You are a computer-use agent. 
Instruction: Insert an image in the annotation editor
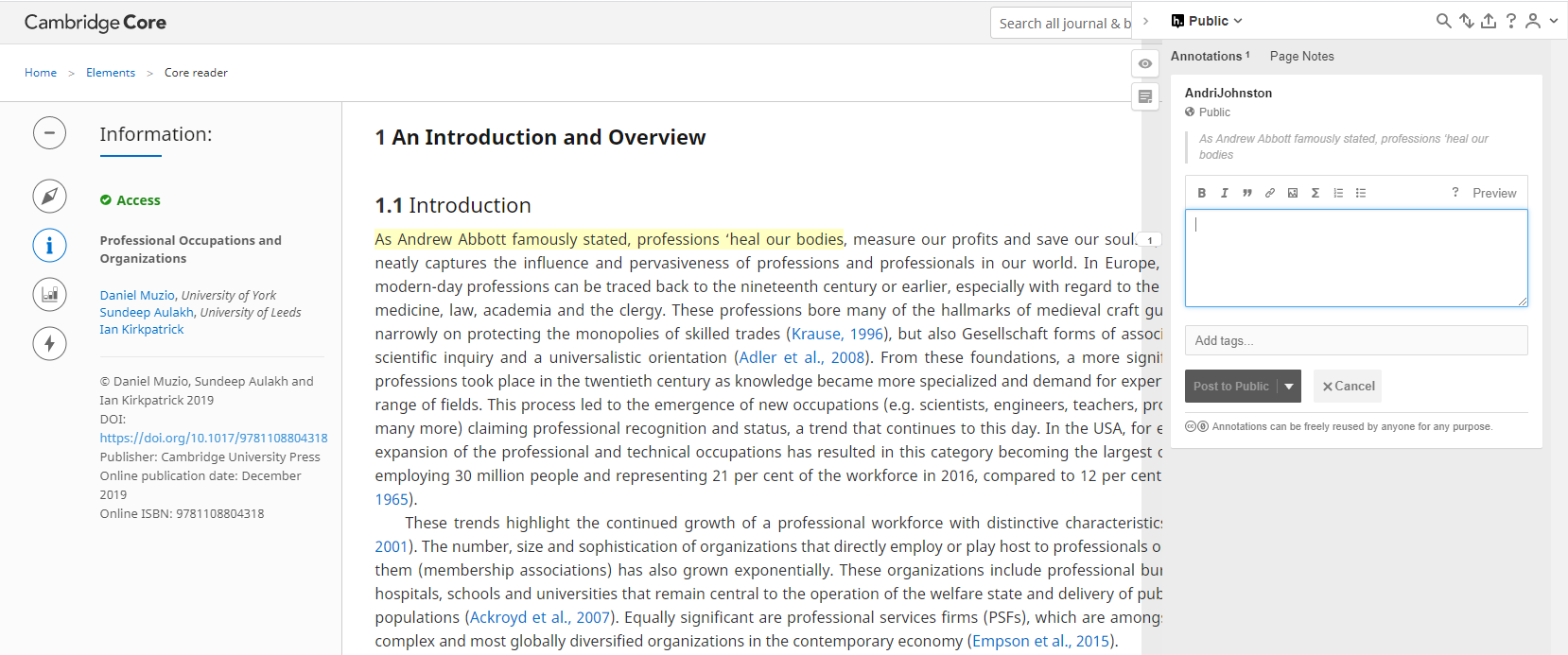(1292, 193)
